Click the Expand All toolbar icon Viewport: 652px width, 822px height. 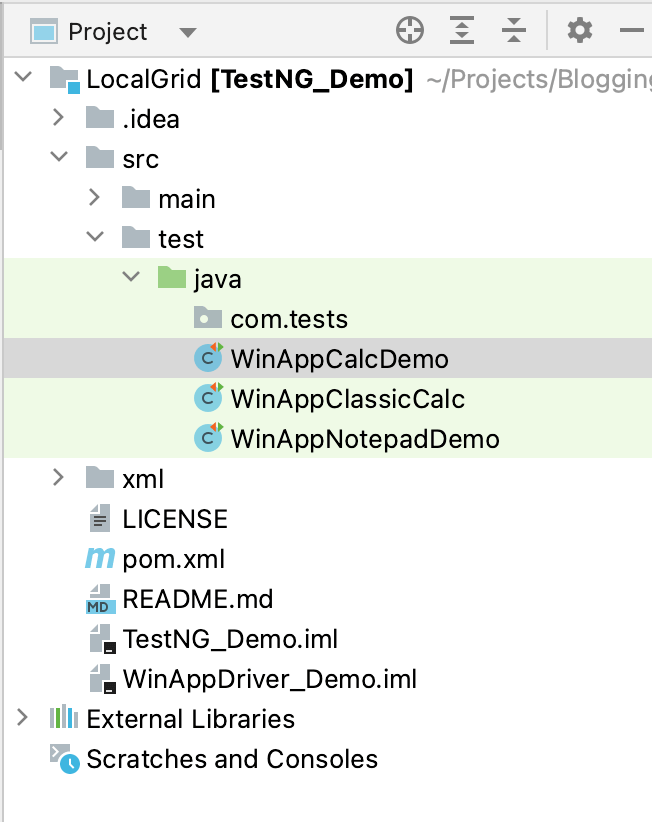(x=462, y=30)
